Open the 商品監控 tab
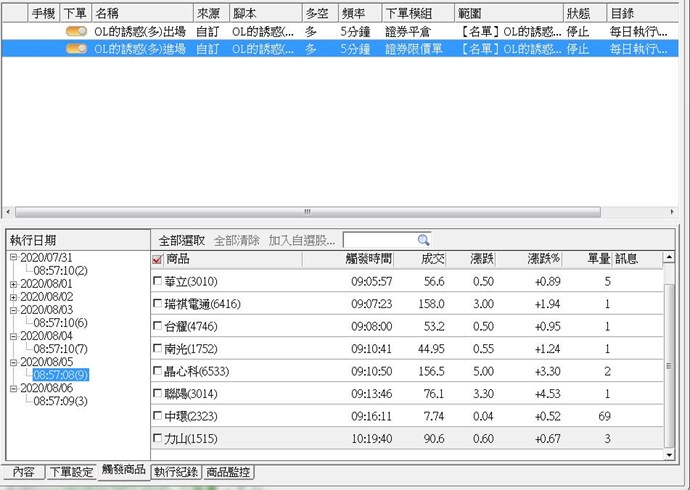 tap(229, 471)
